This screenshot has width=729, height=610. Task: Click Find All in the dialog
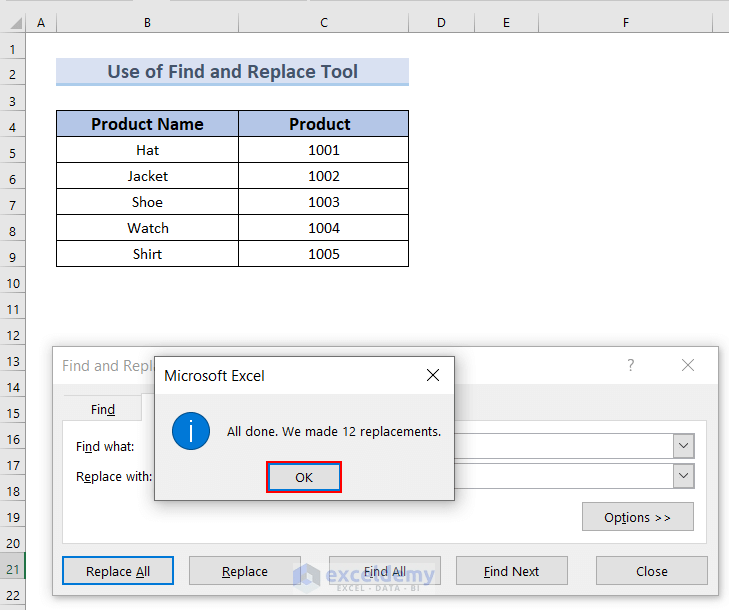[384, 570]
